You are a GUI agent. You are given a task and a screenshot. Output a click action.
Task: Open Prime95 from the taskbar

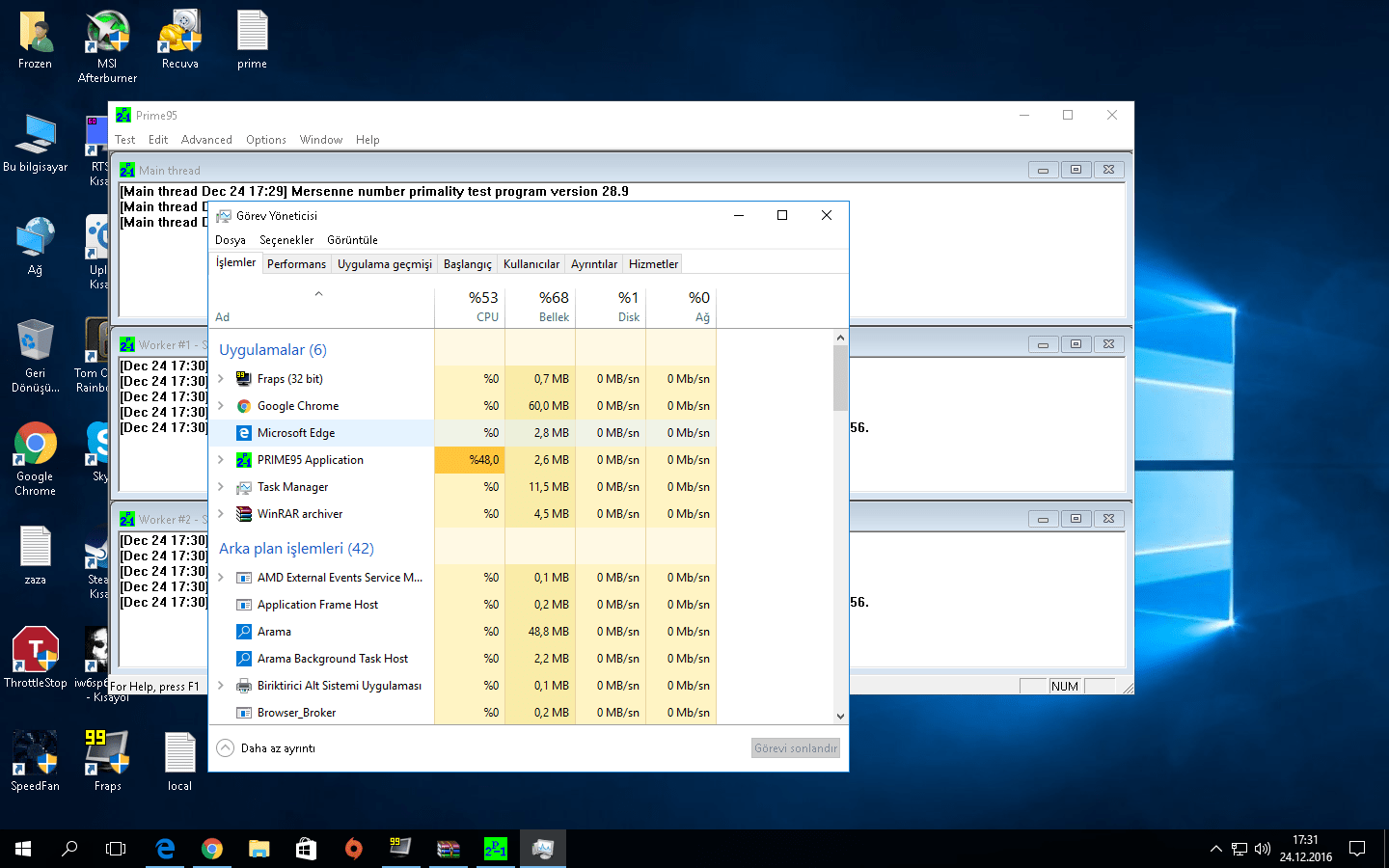495,849
